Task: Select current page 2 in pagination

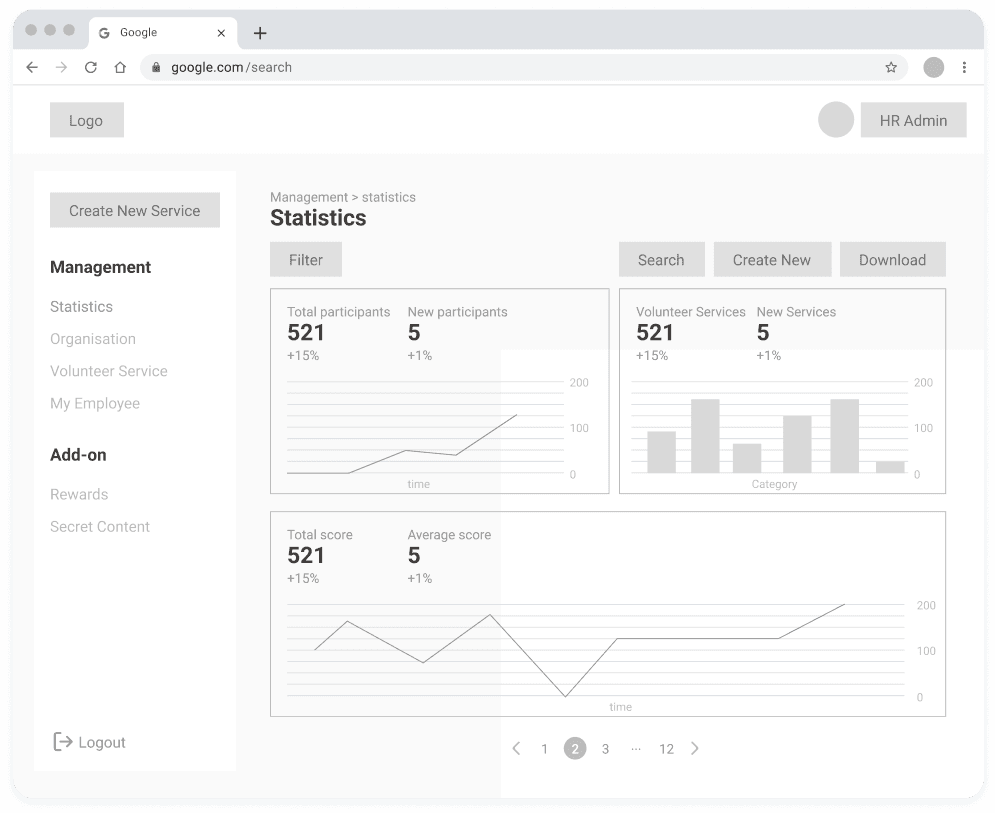Action: (575, 749)
